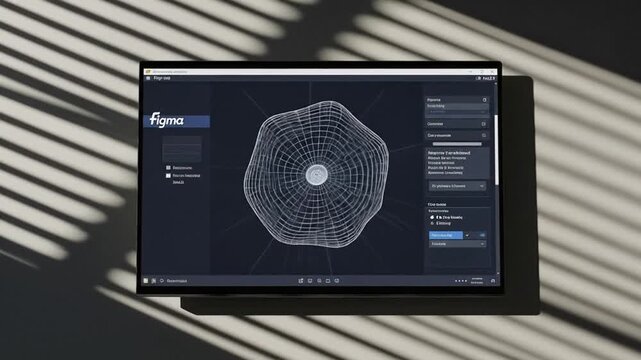Click the right panel vertical scrollbar

(496, 149)
